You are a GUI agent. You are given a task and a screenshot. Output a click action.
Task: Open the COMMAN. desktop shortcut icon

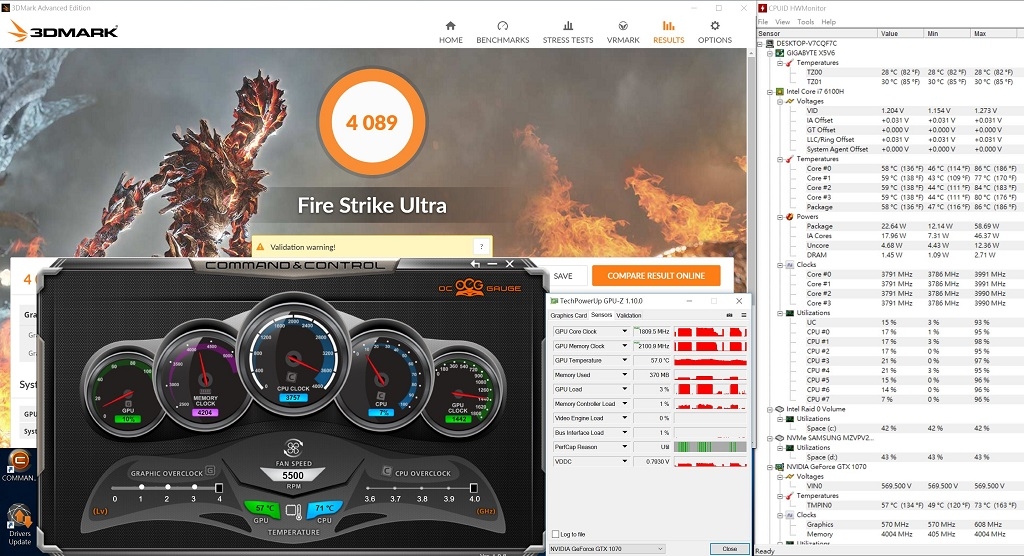pos(19,461)
